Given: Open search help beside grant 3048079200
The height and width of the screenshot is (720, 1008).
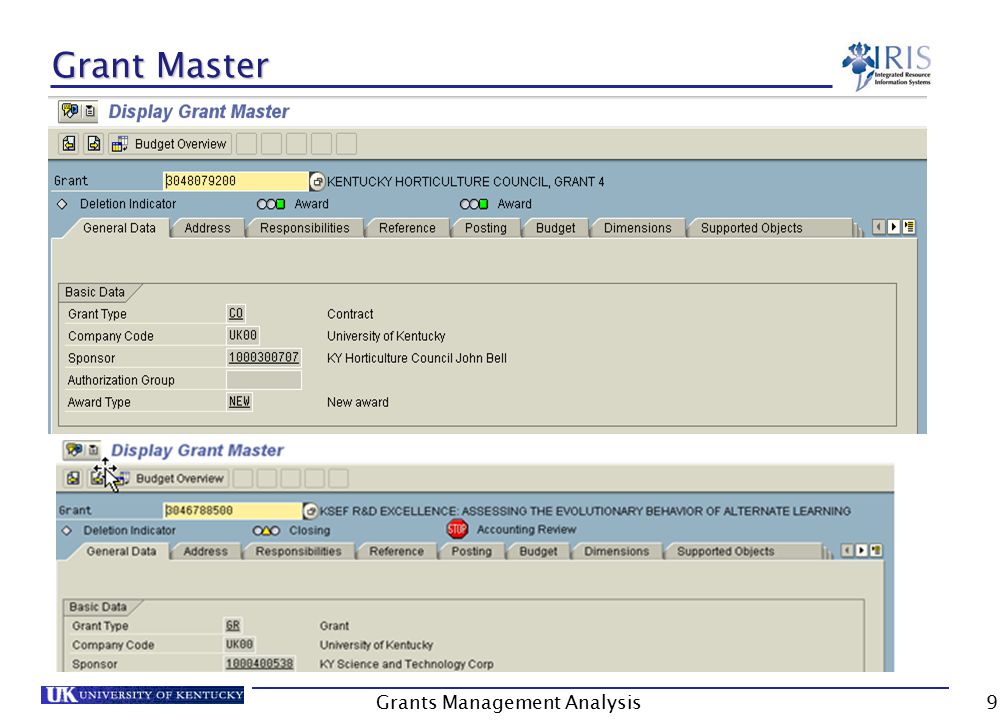Looking at the screenshot, I should [317, 181].
